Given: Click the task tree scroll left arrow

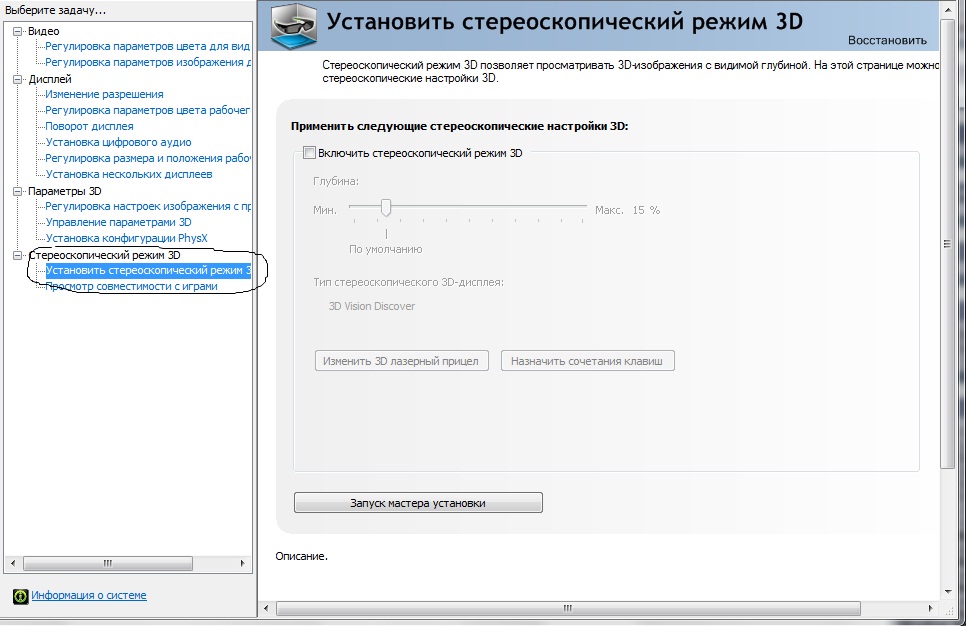Looking at the screenshot, I should pos(13,563).
